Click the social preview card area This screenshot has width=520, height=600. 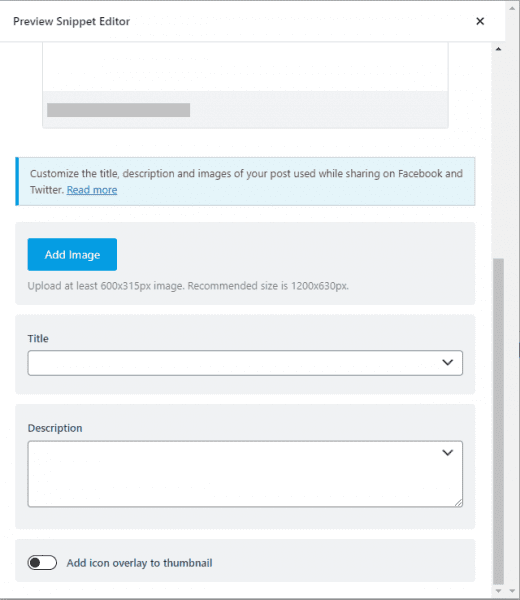click(245, 85)
